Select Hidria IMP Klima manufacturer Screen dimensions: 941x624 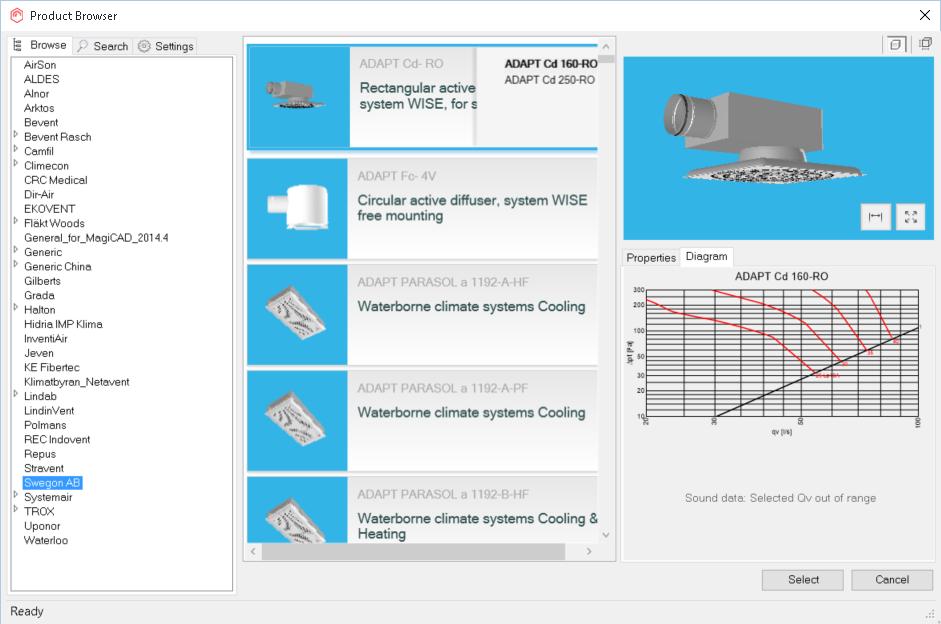point(63,324)
